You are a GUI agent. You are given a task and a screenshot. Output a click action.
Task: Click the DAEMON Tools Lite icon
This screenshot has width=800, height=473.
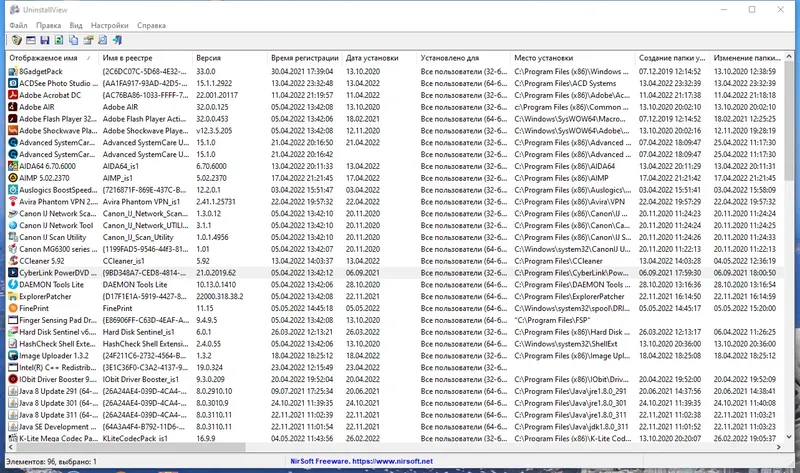13,285
